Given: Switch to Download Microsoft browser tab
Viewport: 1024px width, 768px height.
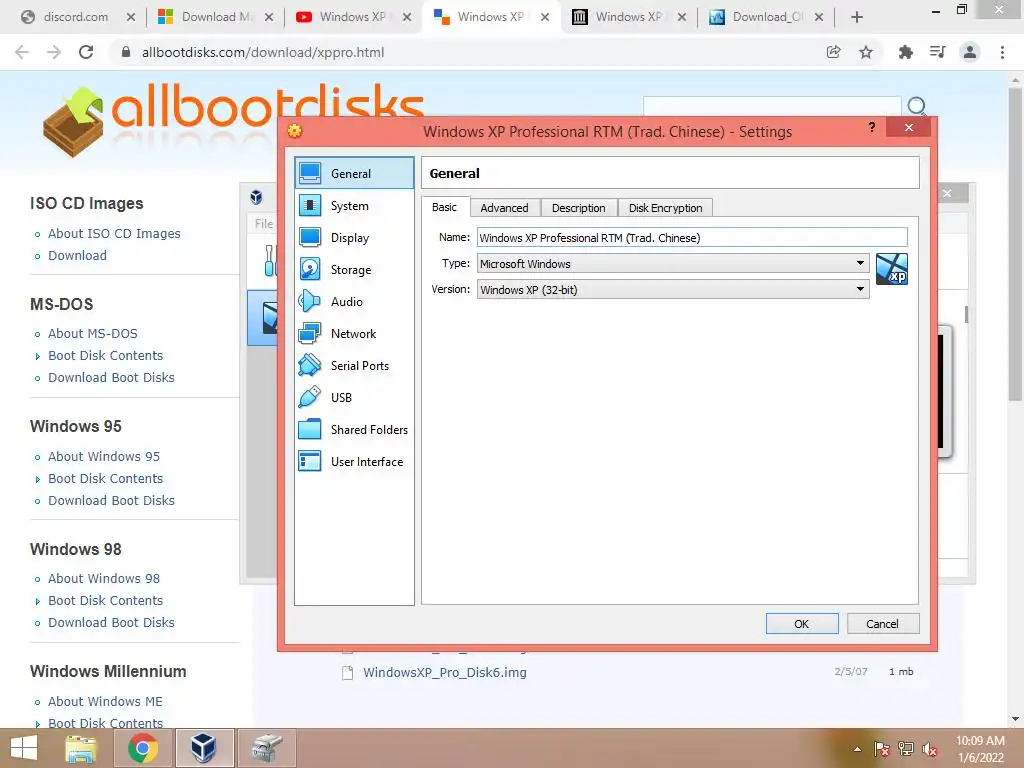Looking at the screenshot, I should (x=217, y=17).
